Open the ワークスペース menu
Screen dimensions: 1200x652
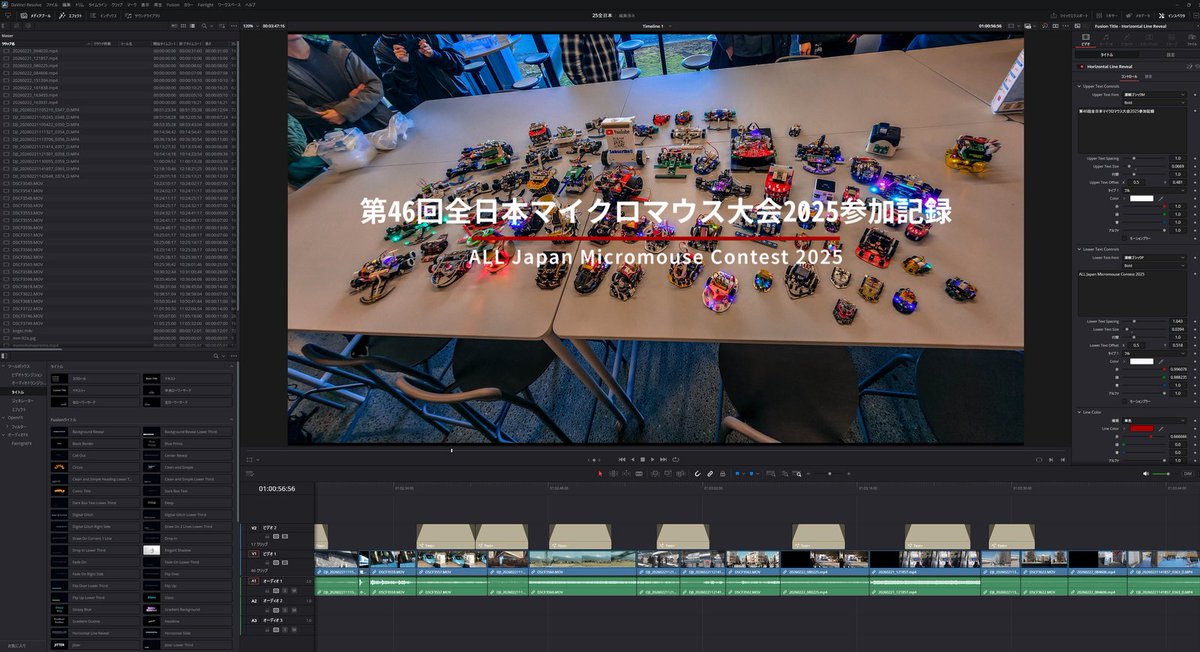(230, 5)
